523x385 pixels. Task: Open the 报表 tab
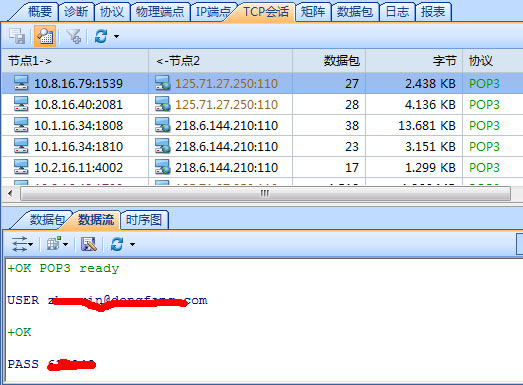pyautogui.click(x=433, y=12)
